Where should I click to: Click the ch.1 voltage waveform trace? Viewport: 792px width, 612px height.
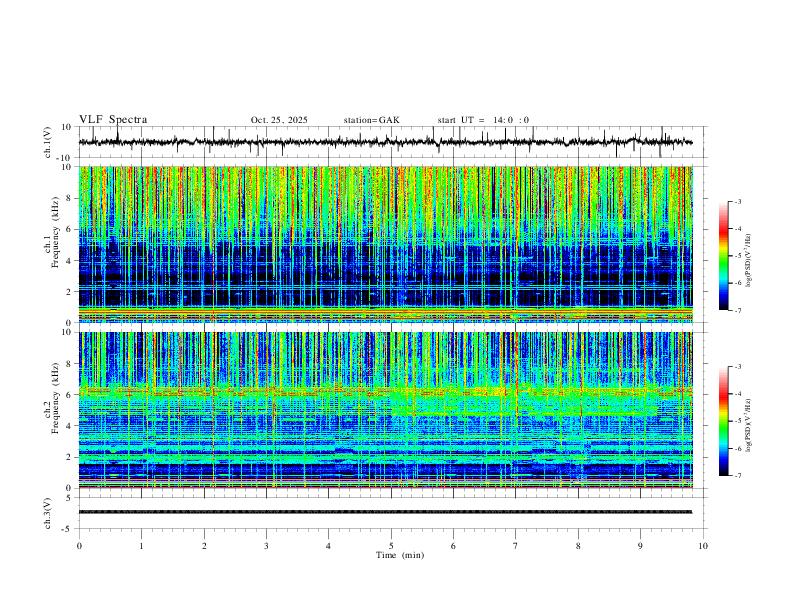385,142
